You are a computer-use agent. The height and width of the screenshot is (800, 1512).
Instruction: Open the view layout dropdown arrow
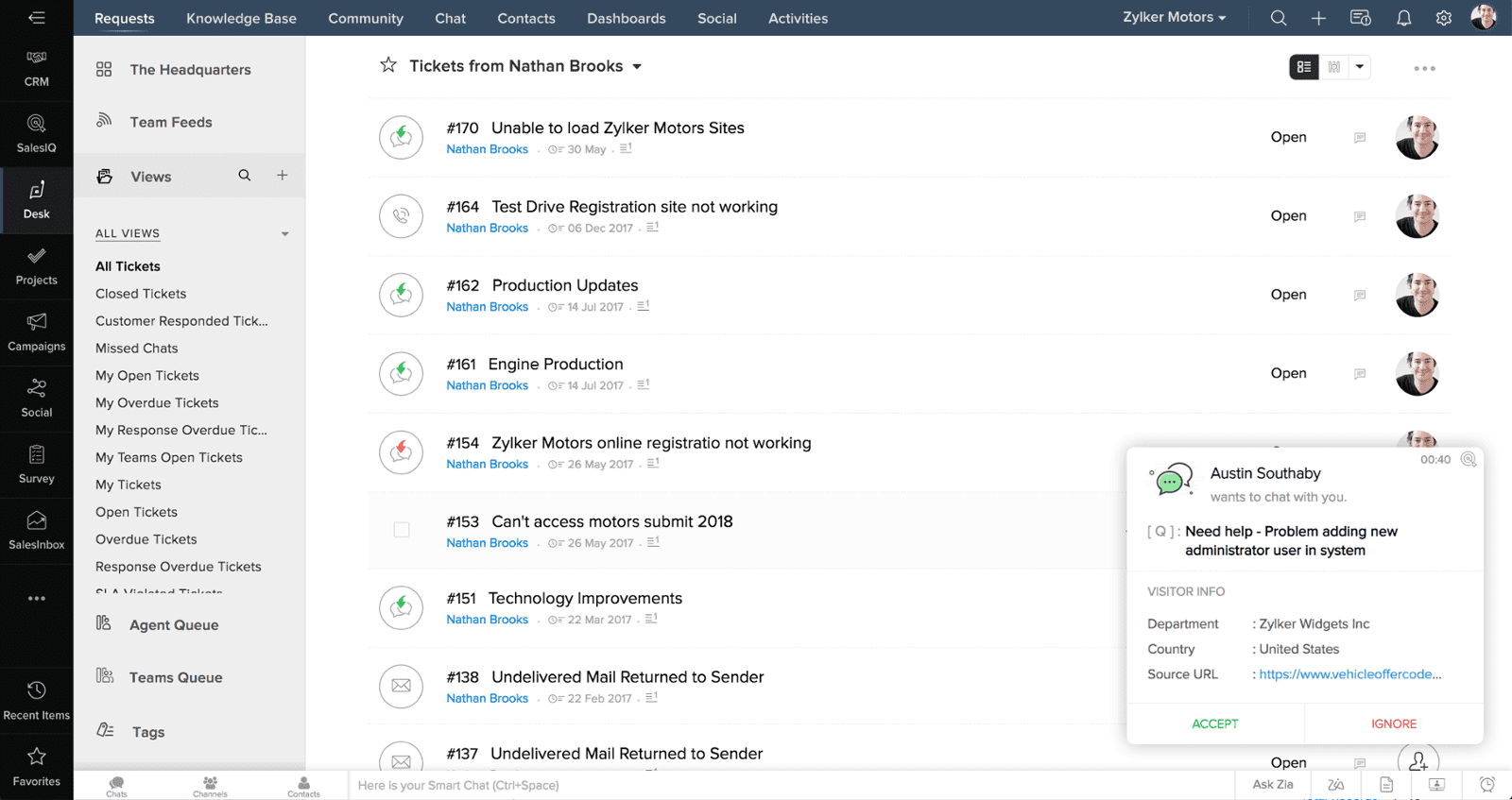(x=1359, y=67)
